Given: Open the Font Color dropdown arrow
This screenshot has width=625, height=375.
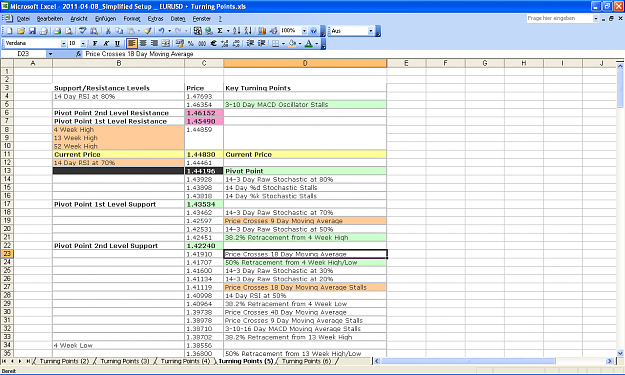Looking at the screenshot, I should click(x=316, y=43).
